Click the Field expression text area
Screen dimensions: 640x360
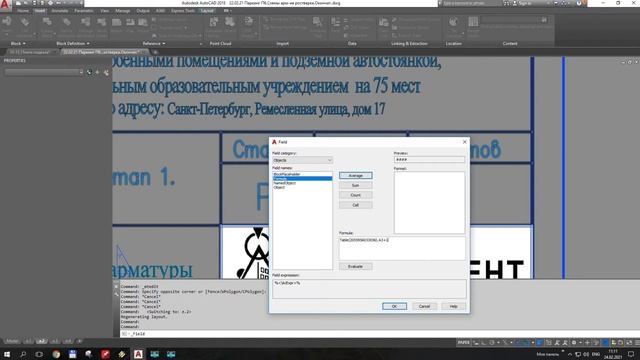[369, 289]
